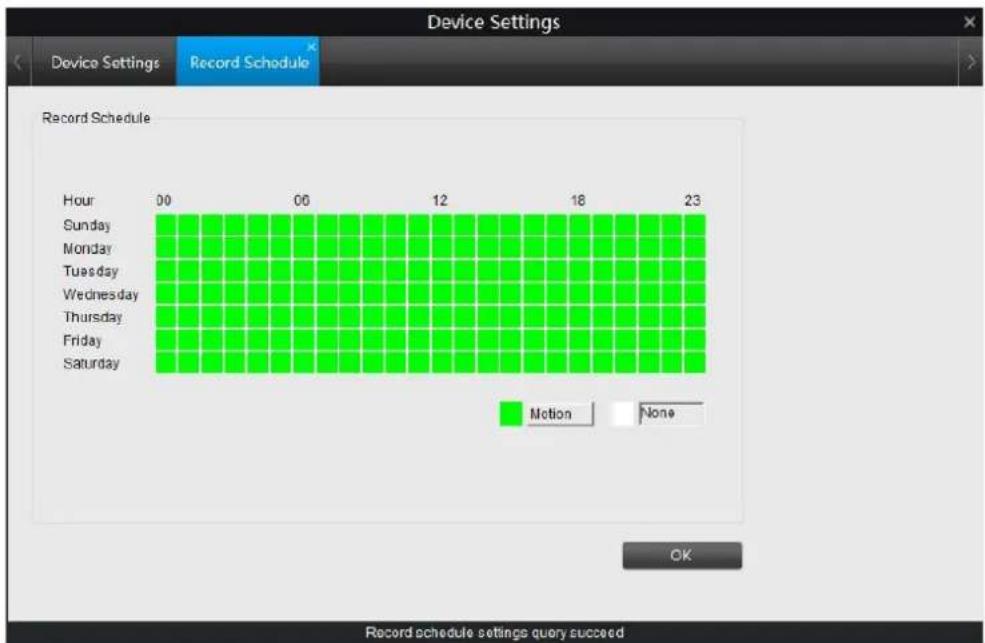Click the 00 hour column marker
The width and height of the screenshot is (985, 643).
(x=163, y=200)
